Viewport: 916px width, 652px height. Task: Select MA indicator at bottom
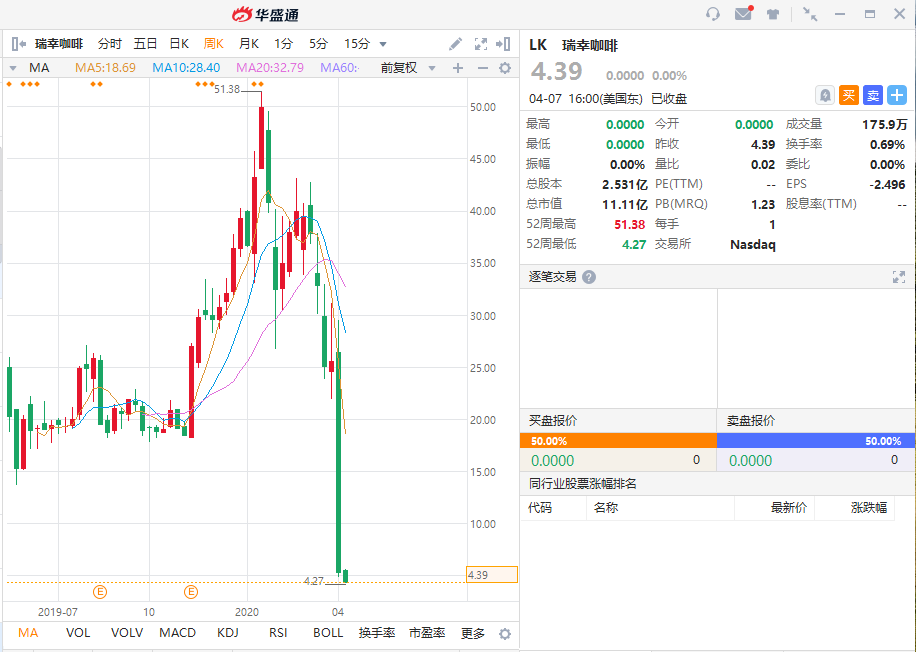[x=28, y=633]
